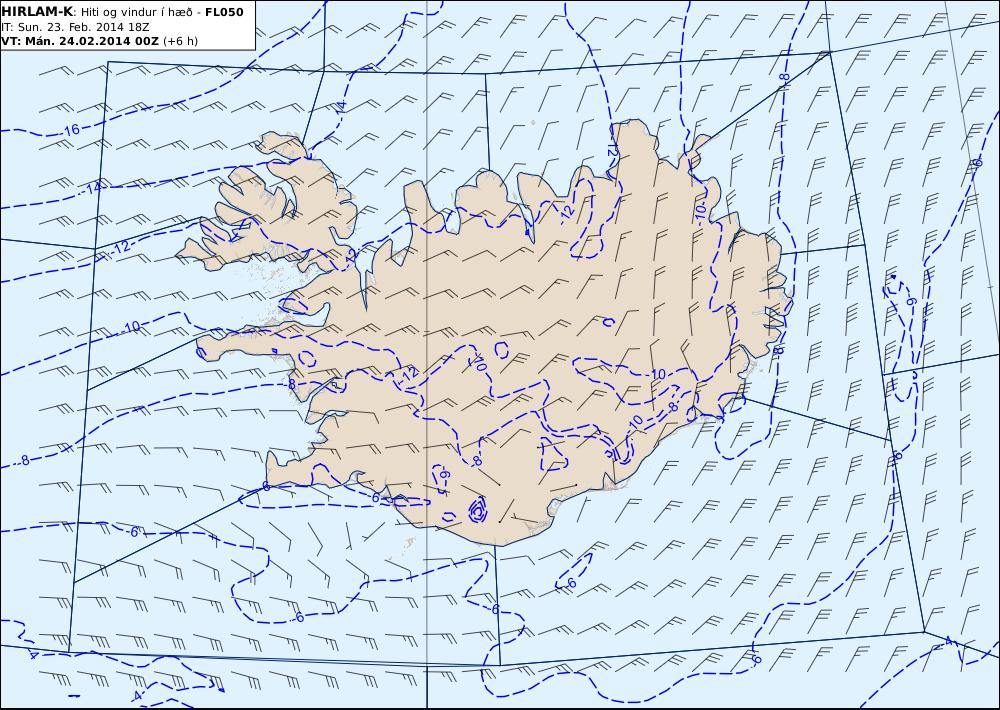Screen dimensions: 1000x710
Task: Click the 'HIRLAM-K' model name in header
Action: [38, 12]
